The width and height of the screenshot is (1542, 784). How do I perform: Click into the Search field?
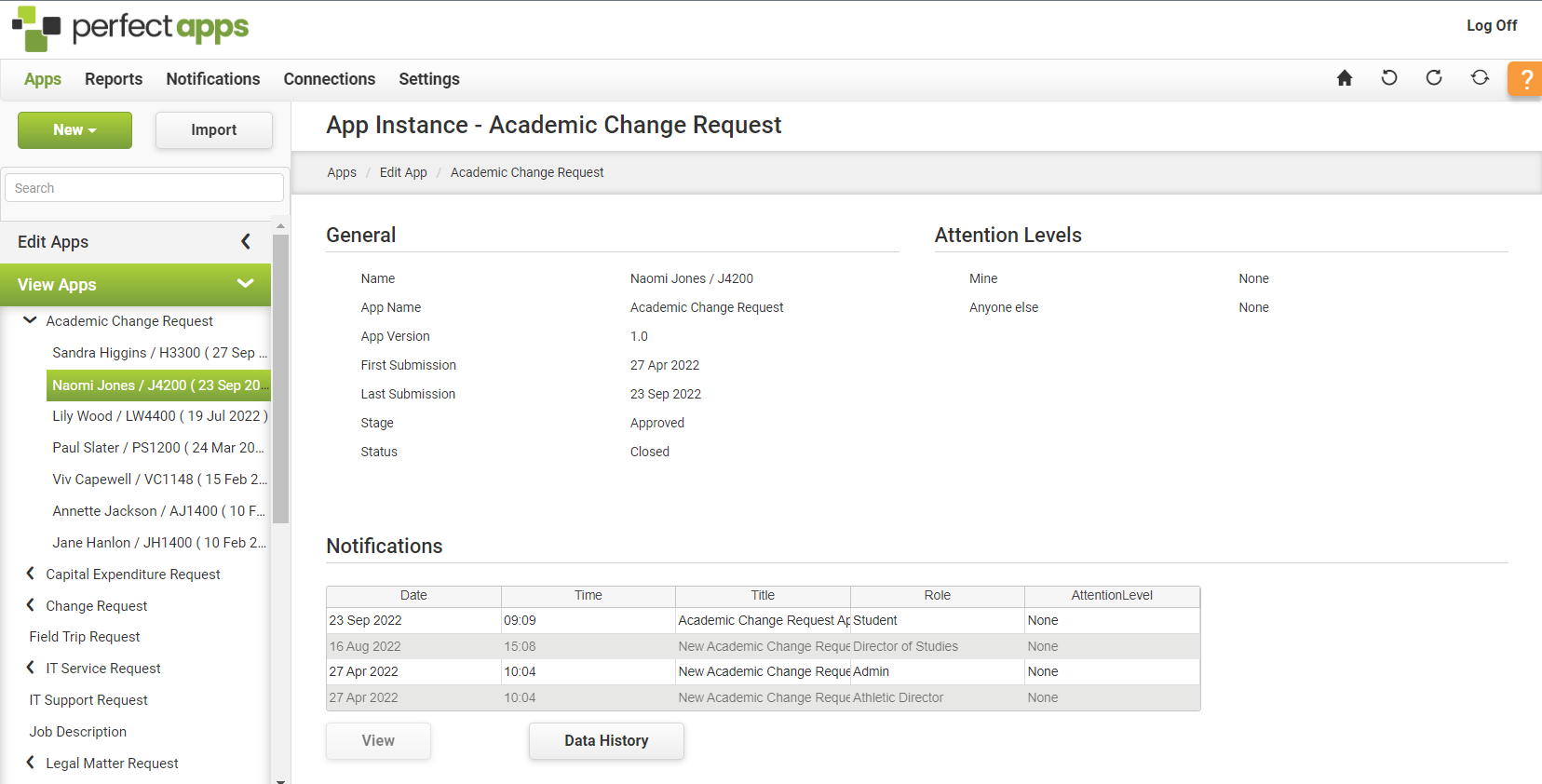point(144,188)
